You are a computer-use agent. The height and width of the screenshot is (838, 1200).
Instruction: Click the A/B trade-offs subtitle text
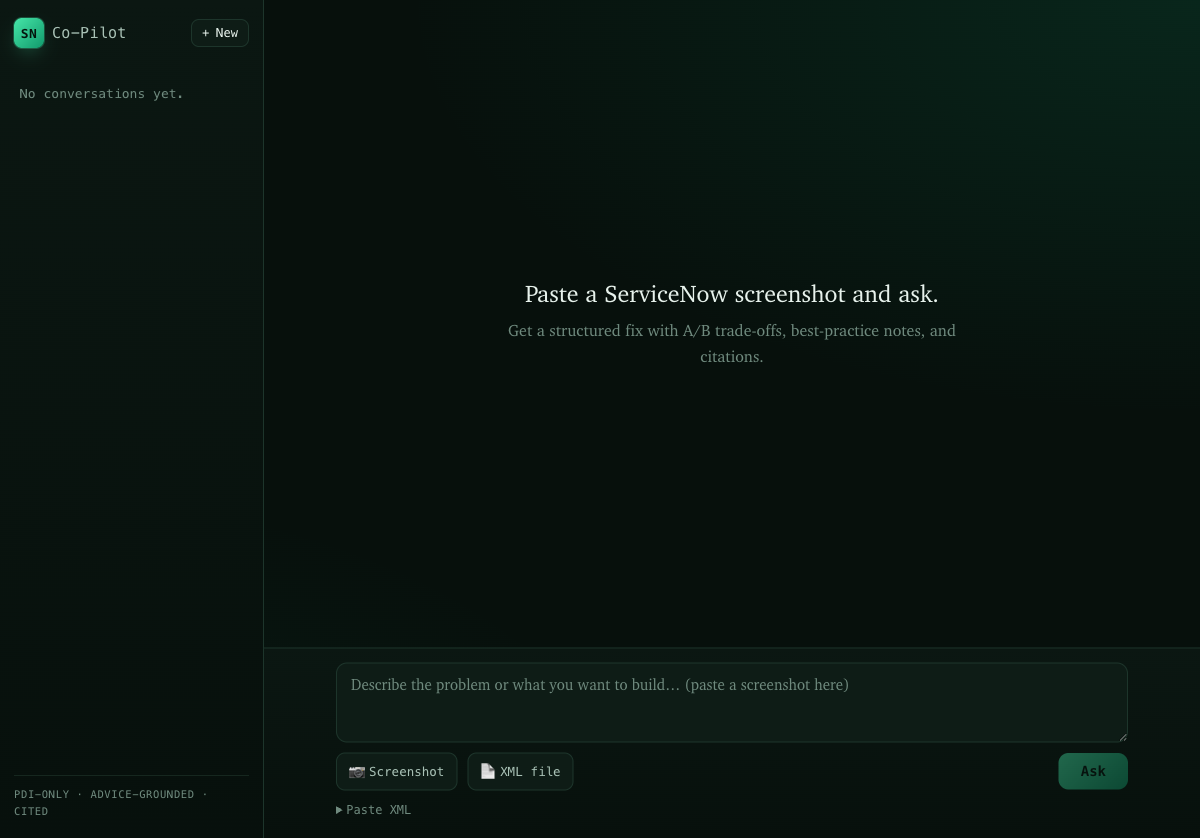tap(732, 343)
